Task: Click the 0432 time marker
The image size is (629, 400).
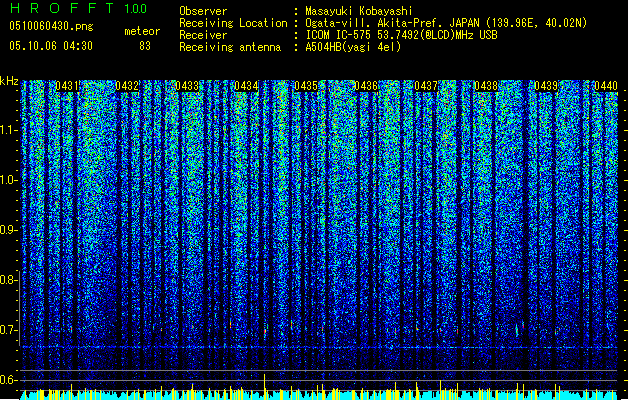Action: click(127, 86)
